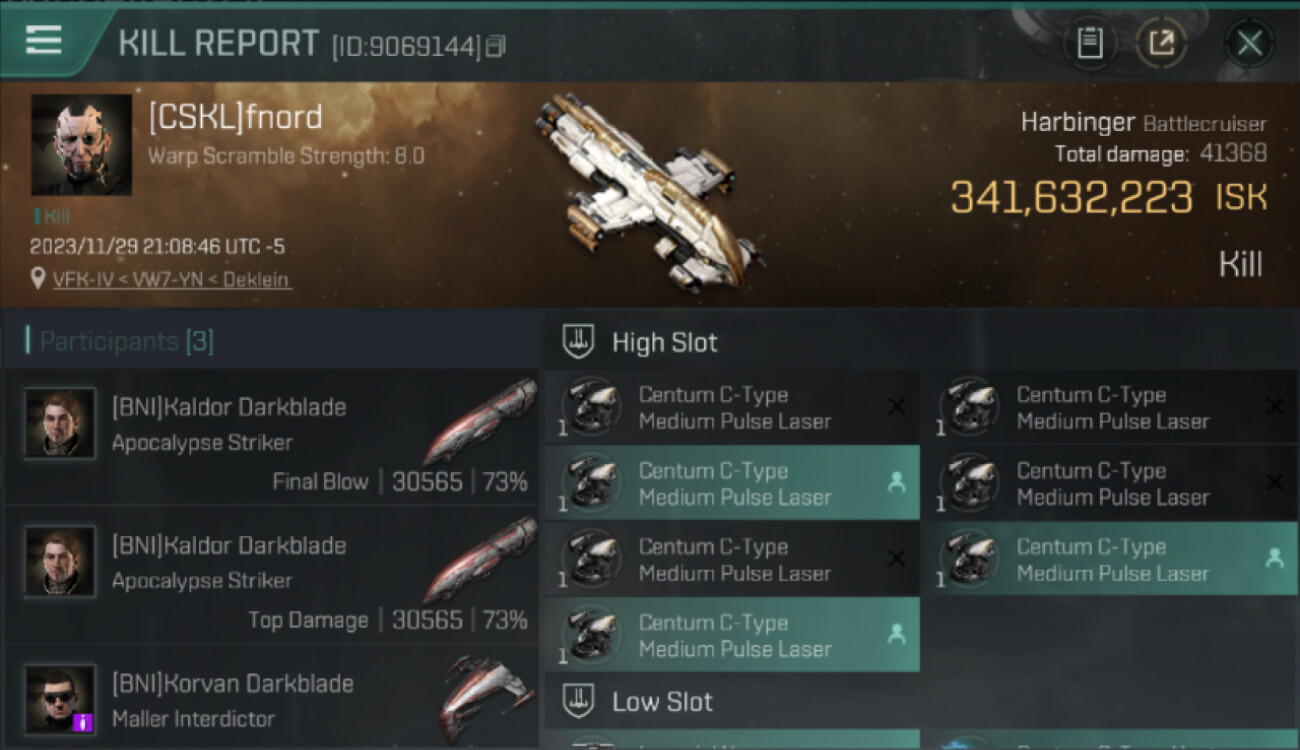Toggle dropped status on second left pulse laser
This screenshot has width=1300, height=750.
click(897, 483)
